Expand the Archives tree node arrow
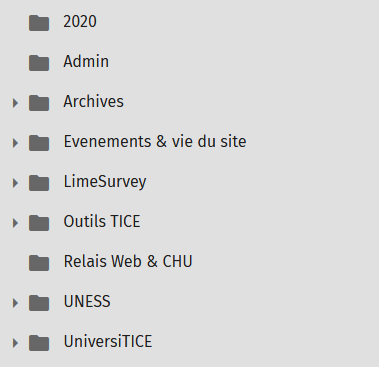This screenshot has width=379, height=367. tap(15, 103)
